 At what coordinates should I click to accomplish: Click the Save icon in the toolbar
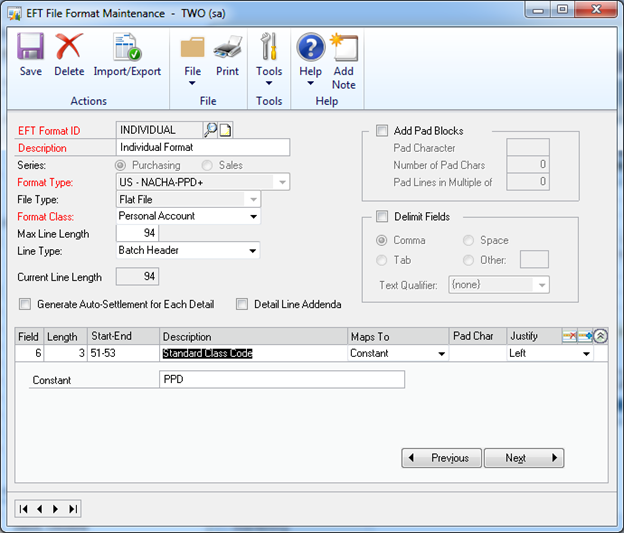point(30,54)
